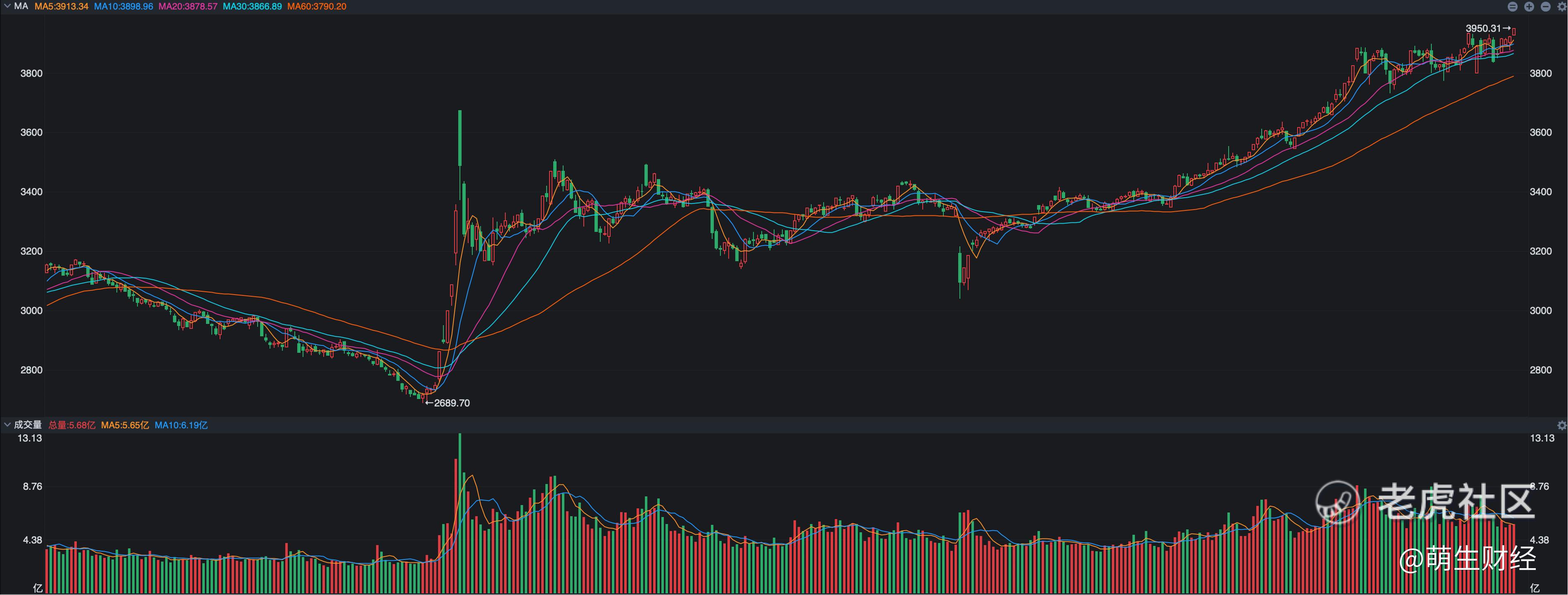Open the MA indicator selector label
The height and width of the screenshot is (595, 1568).
(21, 6)
